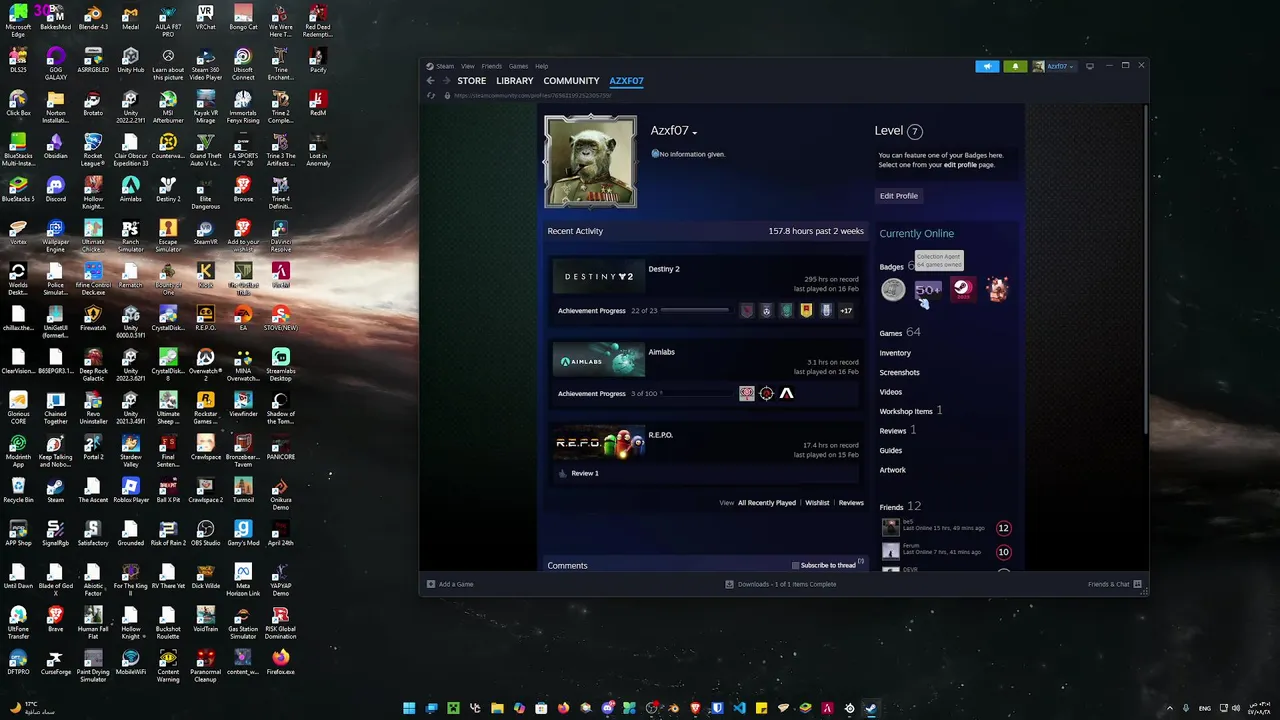Show hidden icons in the system tray
Screen dimensions: 1280x720
click(x=1170, y=708)
